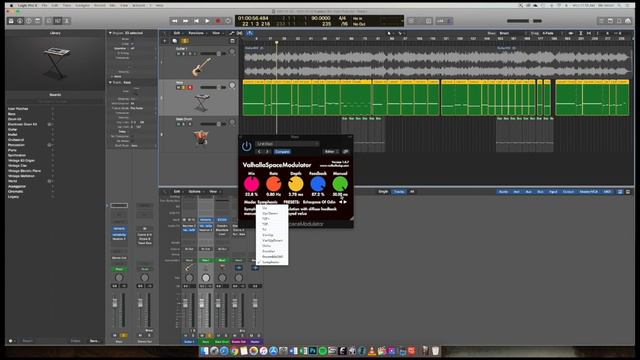Click the Valhalla next preset arrow
This screenshot has width=640, height=360.
click(345, 202)
